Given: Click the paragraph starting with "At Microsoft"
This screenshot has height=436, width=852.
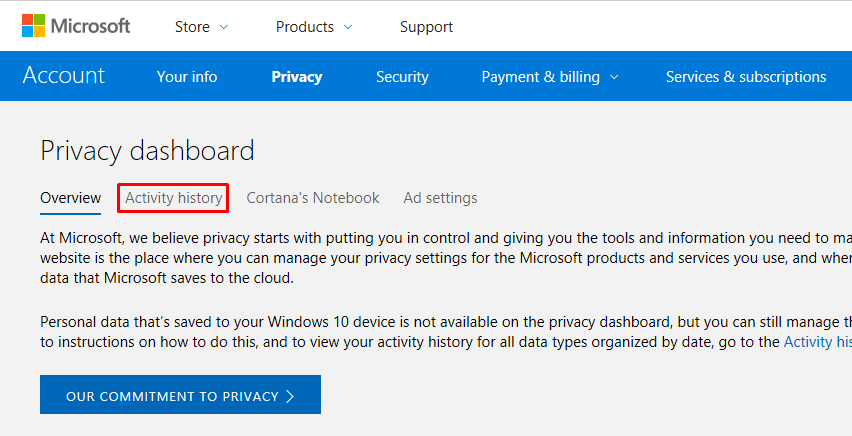Looking at the screenshot, I should (440, 258).
